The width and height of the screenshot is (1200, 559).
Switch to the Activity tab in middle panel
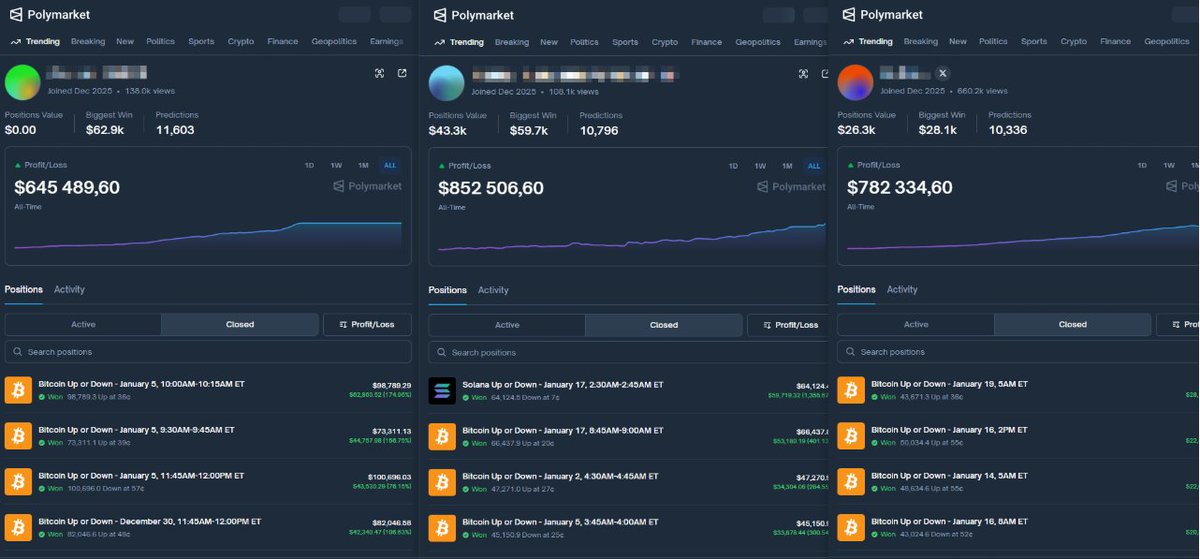click(x=493, y=290)
